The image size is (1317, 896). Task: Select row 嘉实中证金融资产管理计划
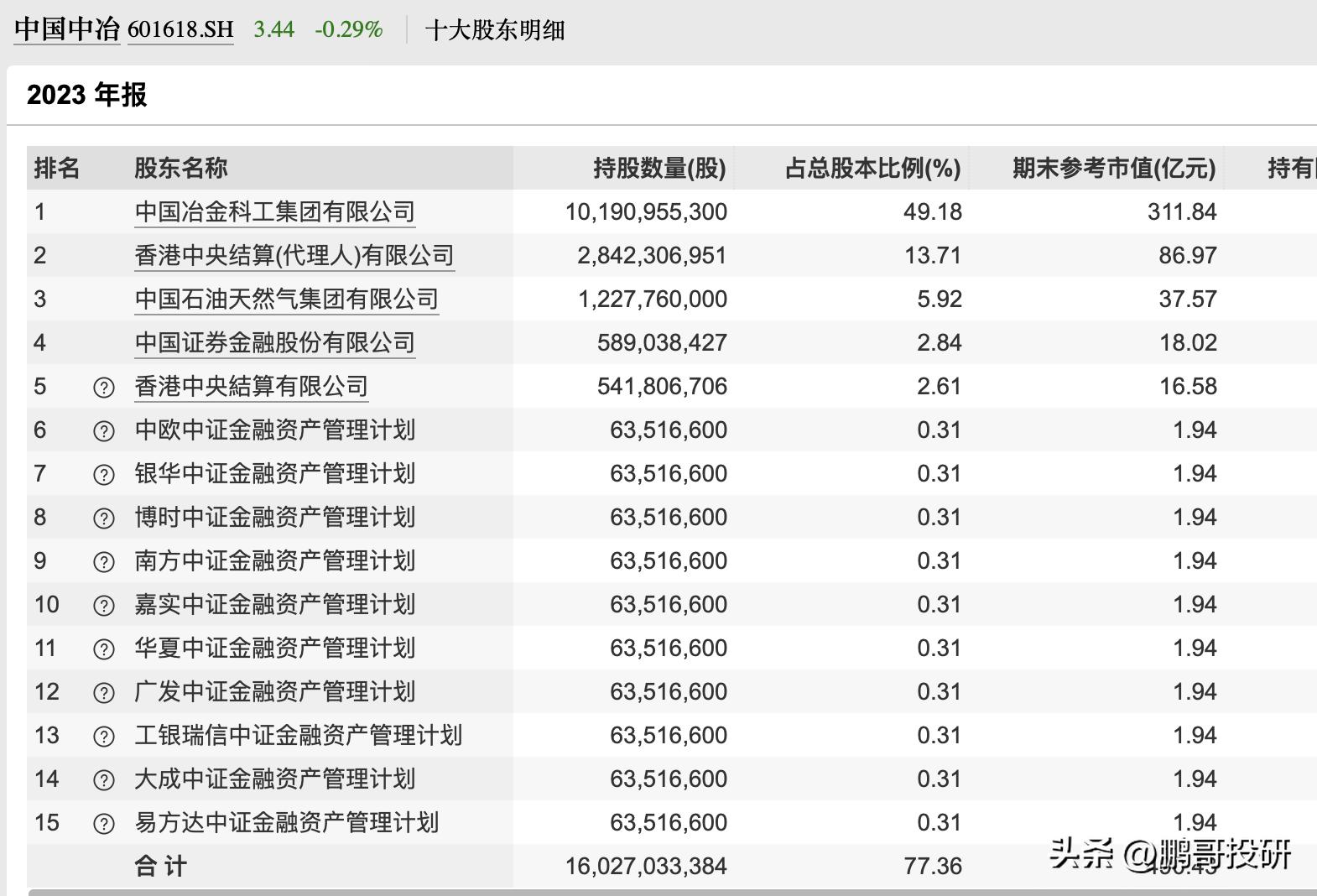[x=672, y=605]
